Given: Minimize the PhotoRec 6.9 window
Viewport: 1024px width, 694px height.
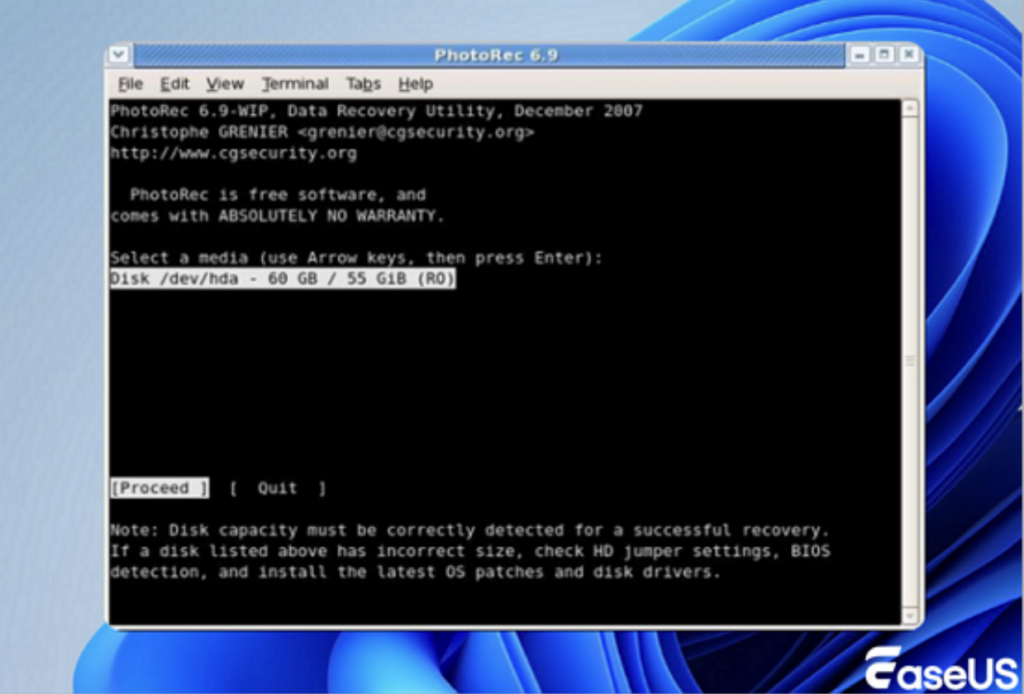Looking at the screenshot, I should click(x=860, y=55).
